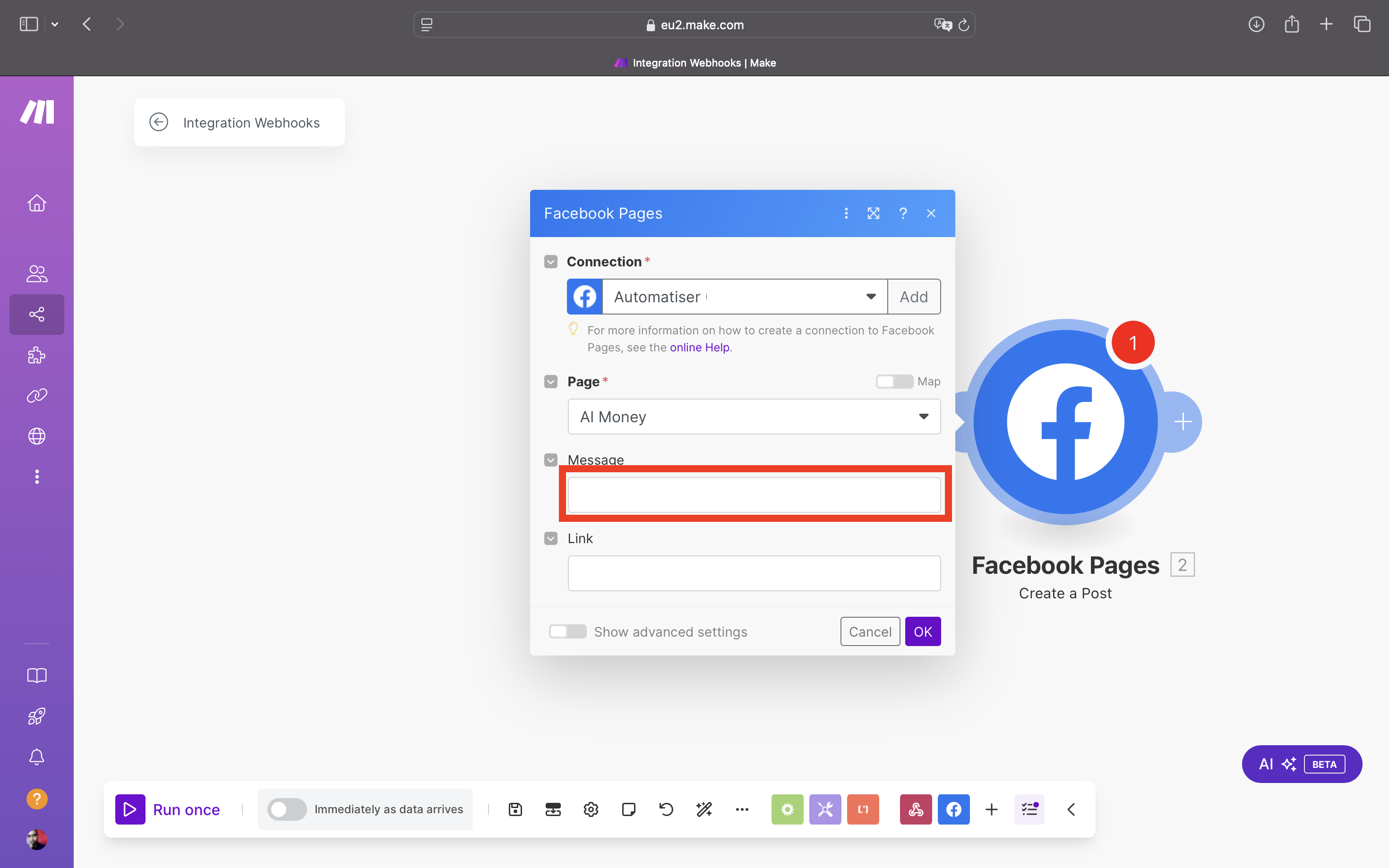Screen dimensions: 1389x868
Task: Open the online Help link
Action: pos(699,347)
